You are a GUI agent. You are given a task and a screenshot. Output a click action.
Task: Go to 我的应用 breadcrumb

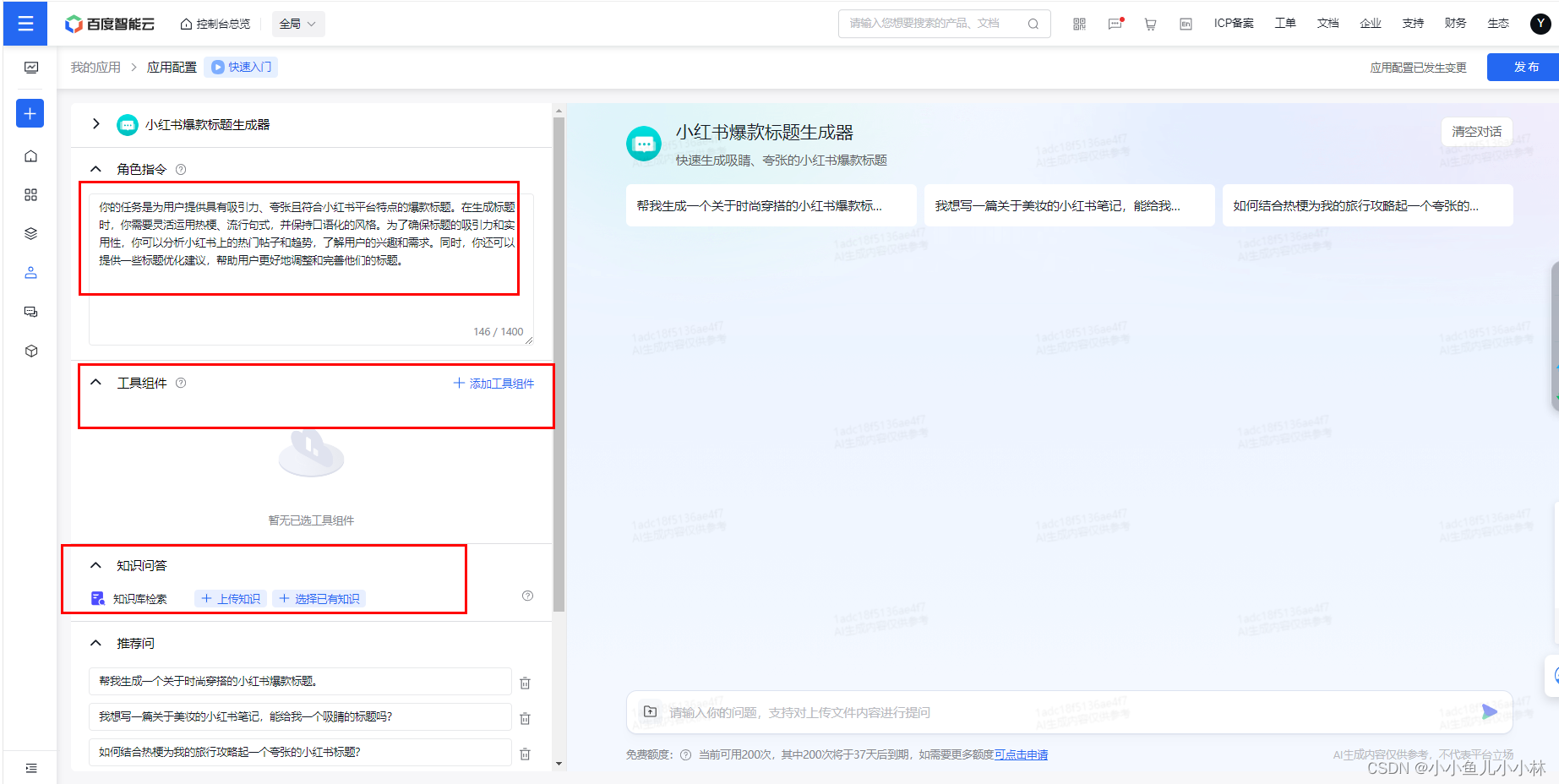95,67
